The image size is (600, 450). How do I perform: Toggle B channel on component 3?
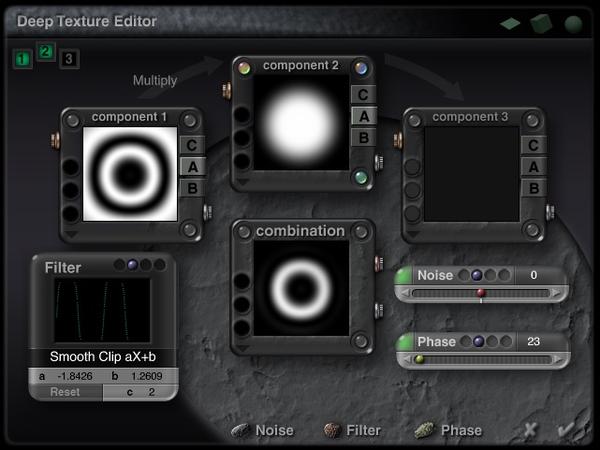(x=533, y=188)
